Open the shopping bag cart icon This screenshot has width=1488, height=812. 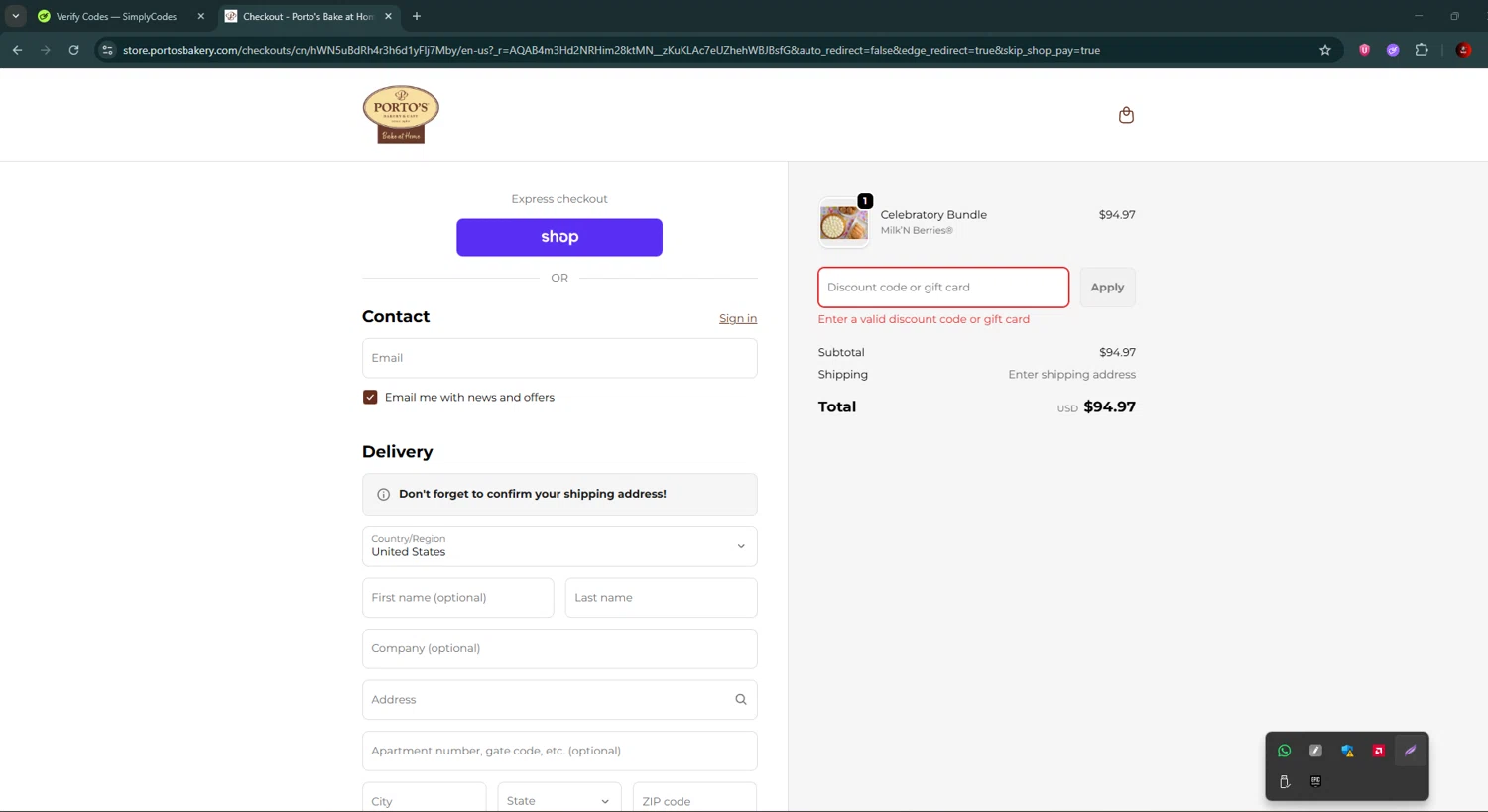pyautogui.click(x=1126, y=115)
